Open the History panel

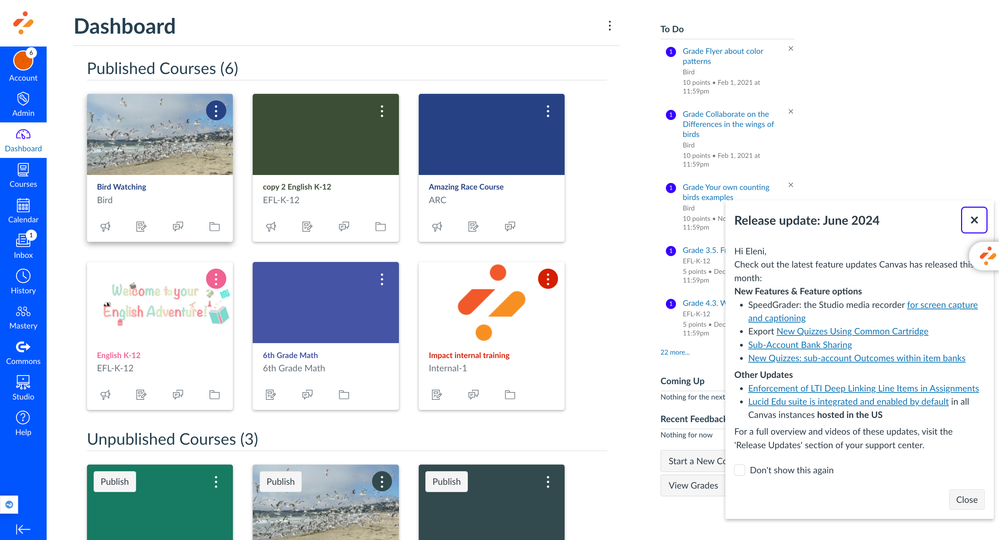tap(23, 281)
